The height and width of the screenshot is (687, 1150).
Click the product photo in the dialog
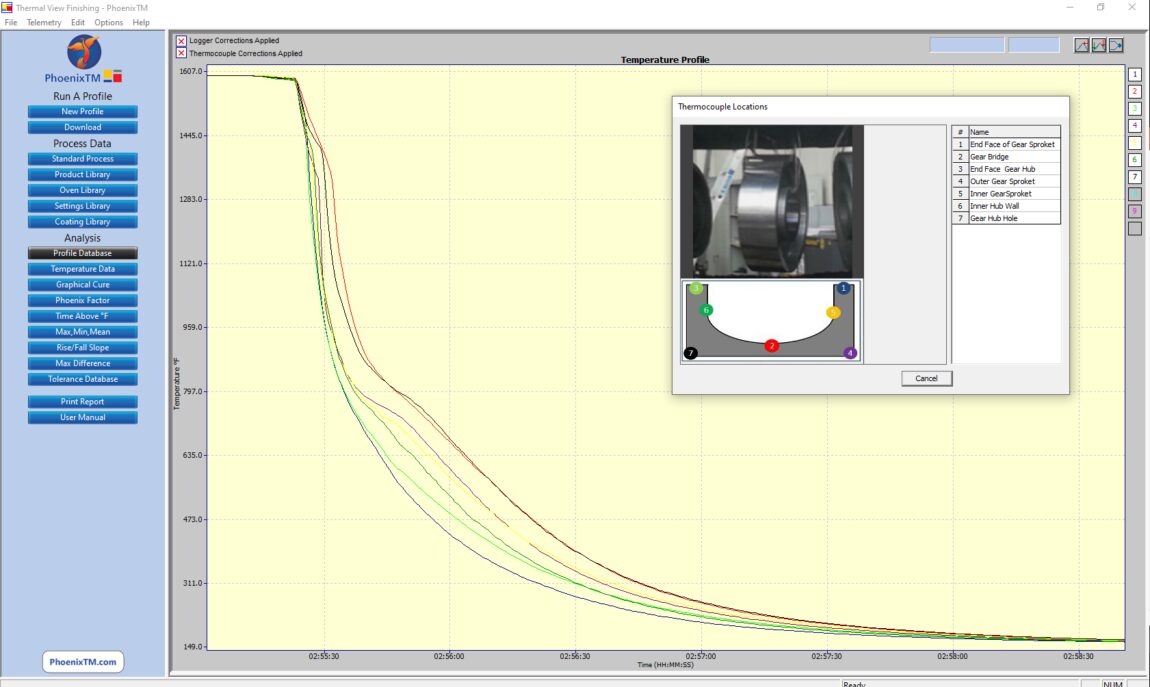coord(770,200)
